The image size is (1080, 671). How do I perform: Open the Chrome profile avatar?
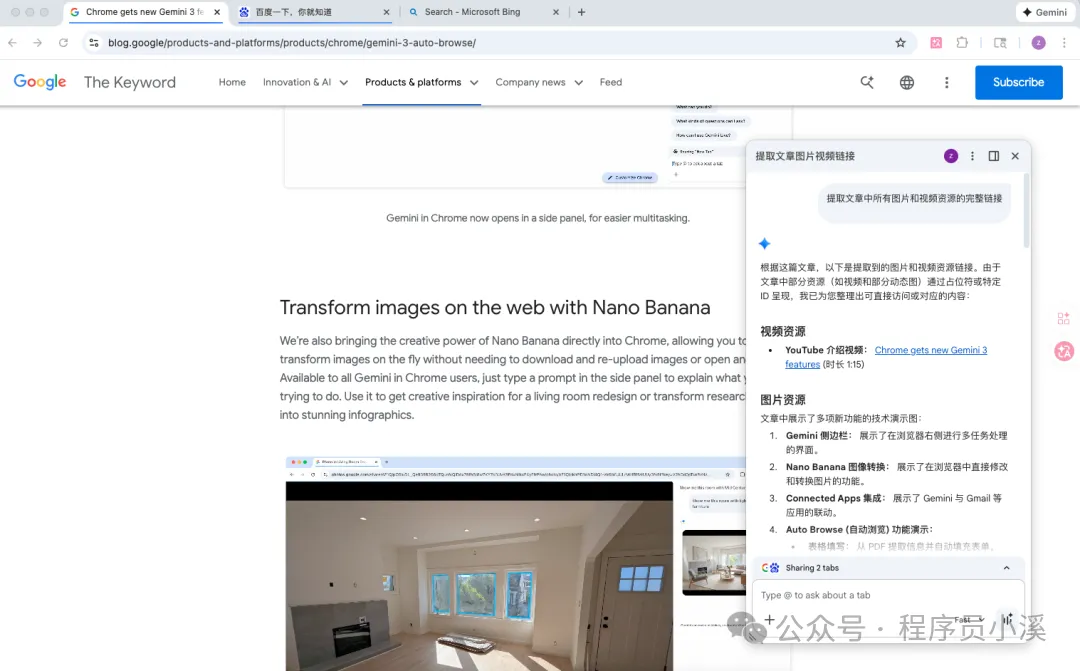click(x=1038, y=43)
